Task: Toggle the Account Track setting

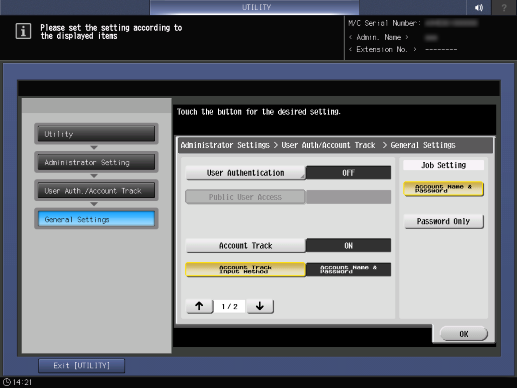Action: 245,246
